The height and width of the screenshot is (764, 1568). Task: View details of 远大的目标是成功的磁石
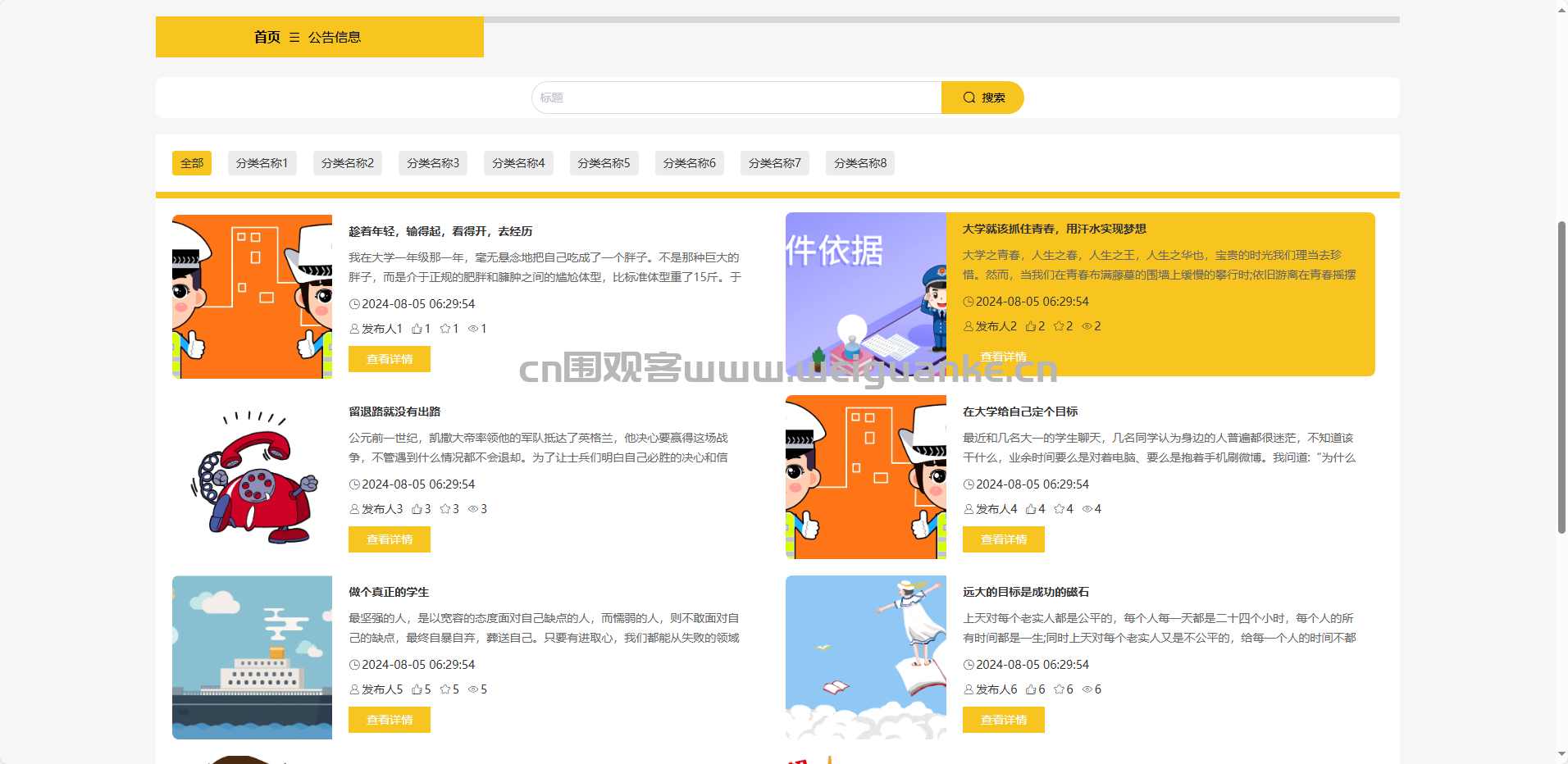tap(1003, 720)
